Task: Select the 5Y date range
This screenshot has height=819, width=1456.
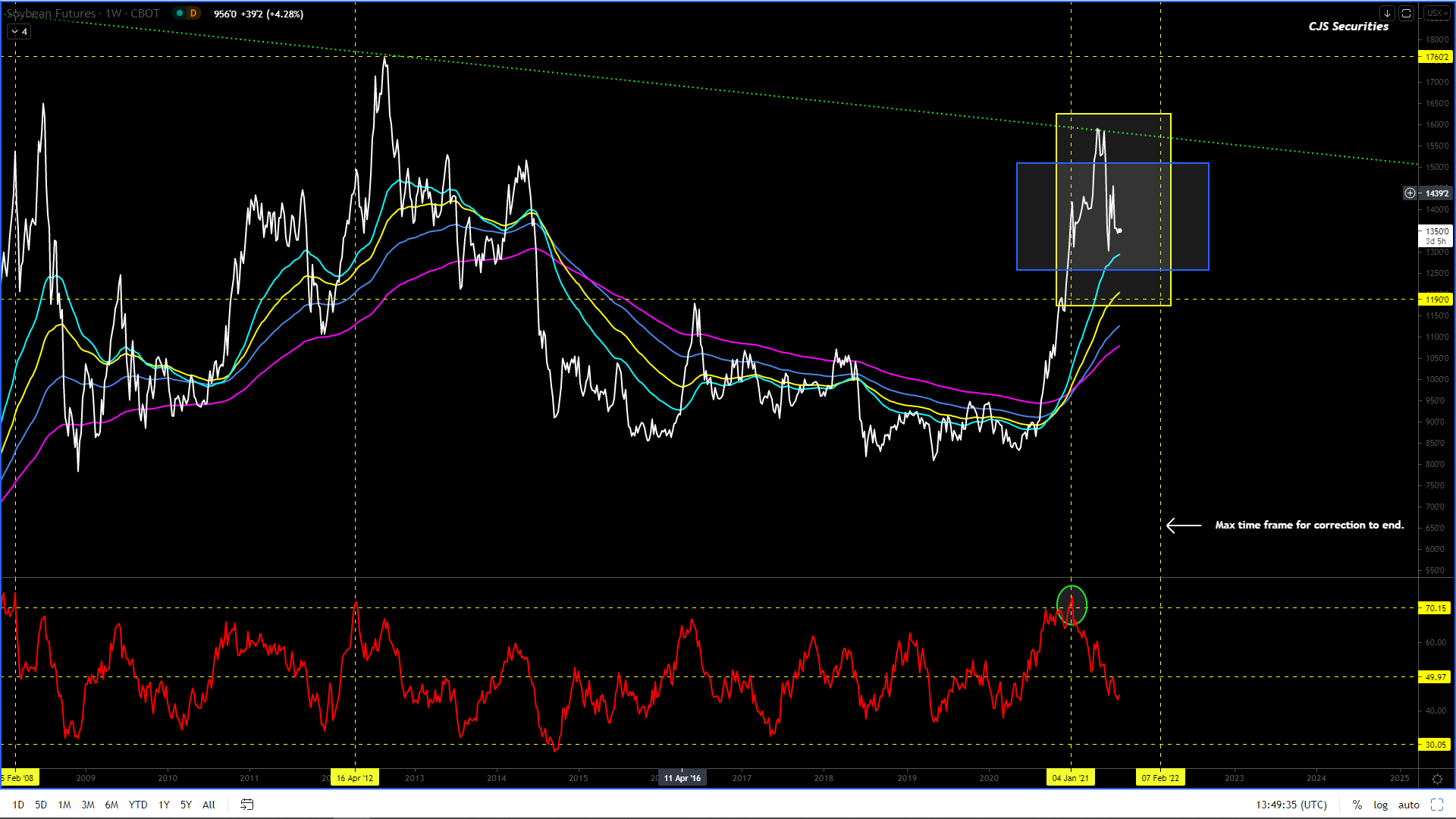Action: point(186,805)
